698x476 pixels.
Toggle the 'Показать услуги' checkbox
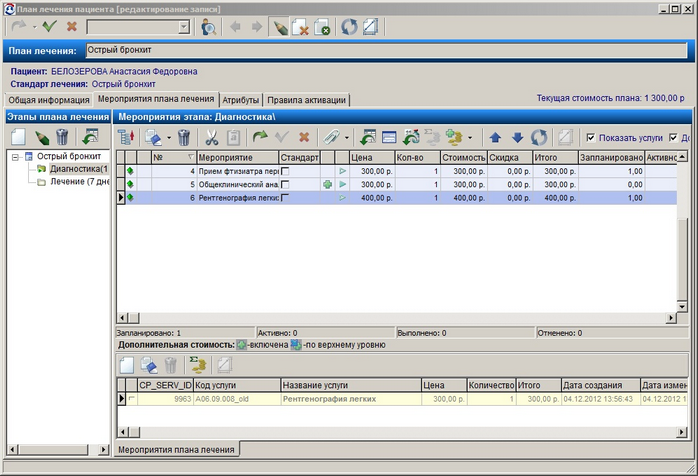click(x=590, y=138)
